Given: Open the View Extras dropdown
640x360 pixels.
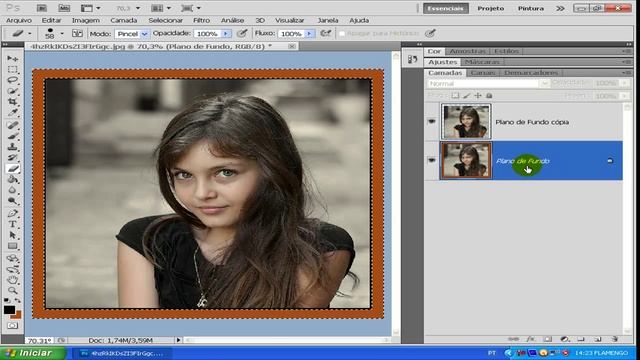Looking at the screenshot, I should pyautogui.click(x=91, y=8).
